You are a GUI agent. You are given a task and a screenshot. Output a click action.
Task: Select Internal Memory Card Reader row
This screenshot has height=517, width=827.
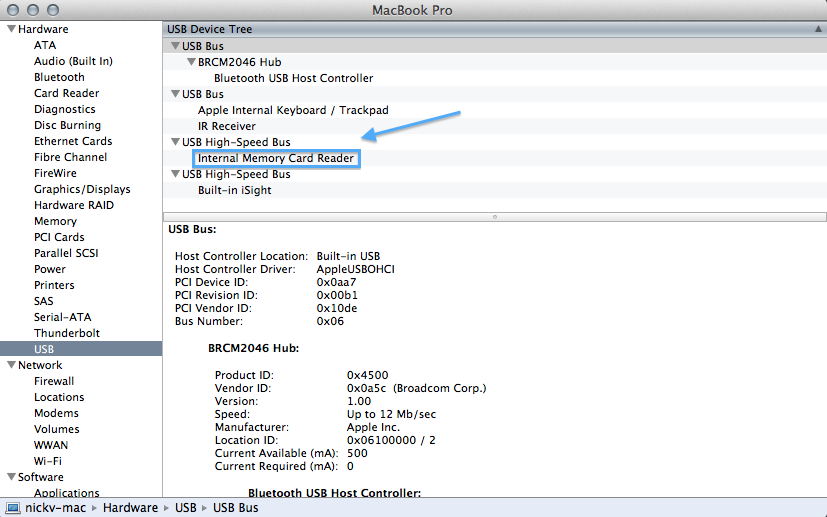click(x=494, y=158)
